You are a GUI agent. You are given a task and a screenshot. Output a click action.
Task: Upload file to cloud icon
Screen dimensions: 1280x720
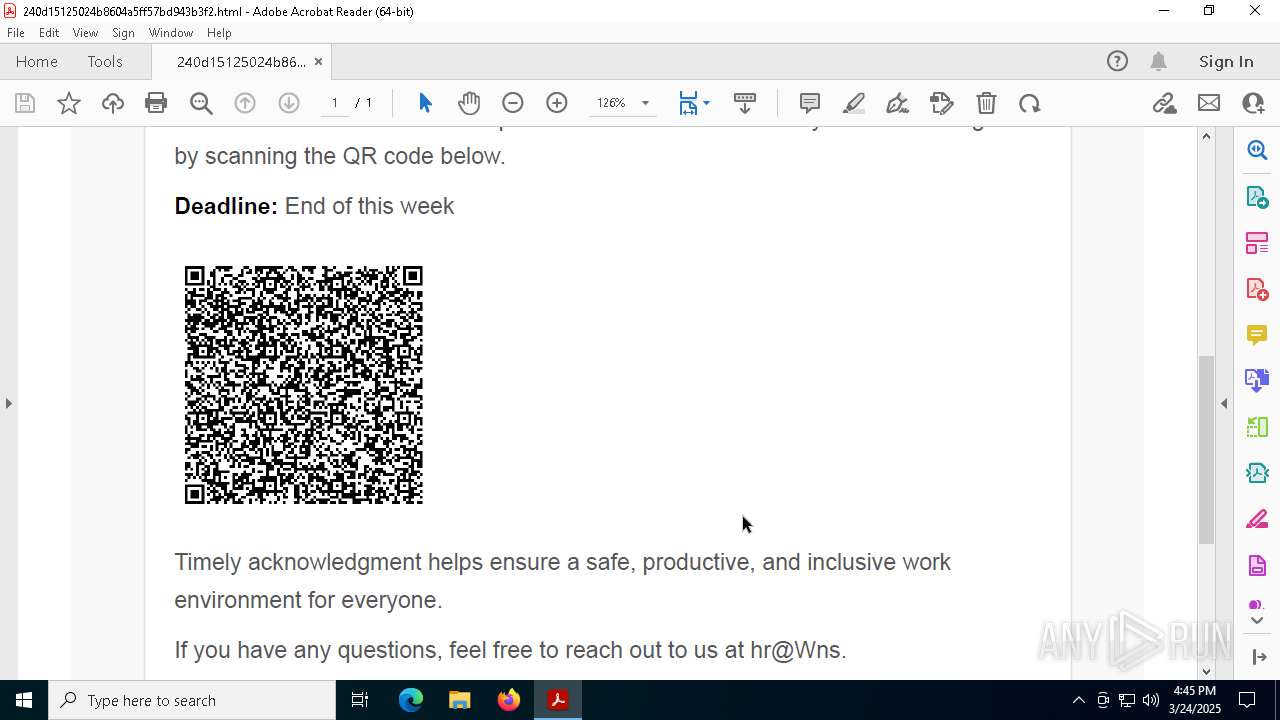coord(113,103)
